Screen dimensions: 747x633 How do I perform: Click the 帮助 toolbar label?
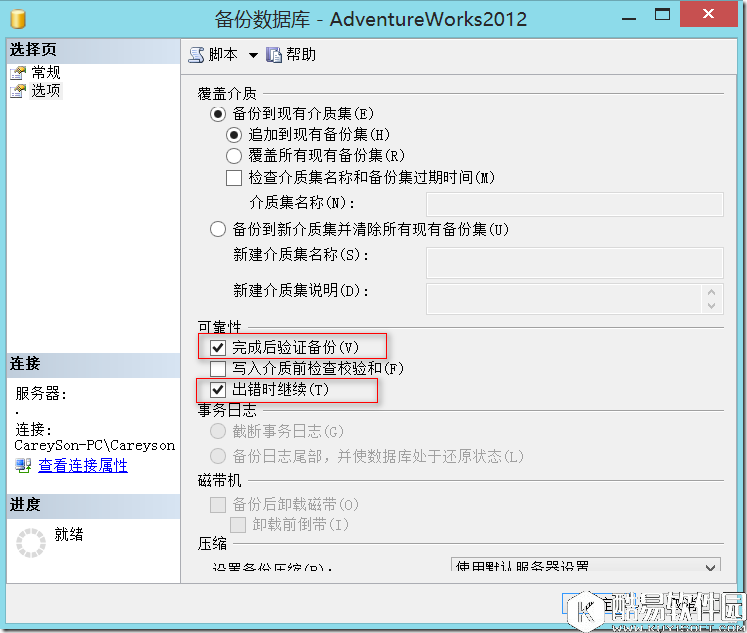(x=301, y=54)
